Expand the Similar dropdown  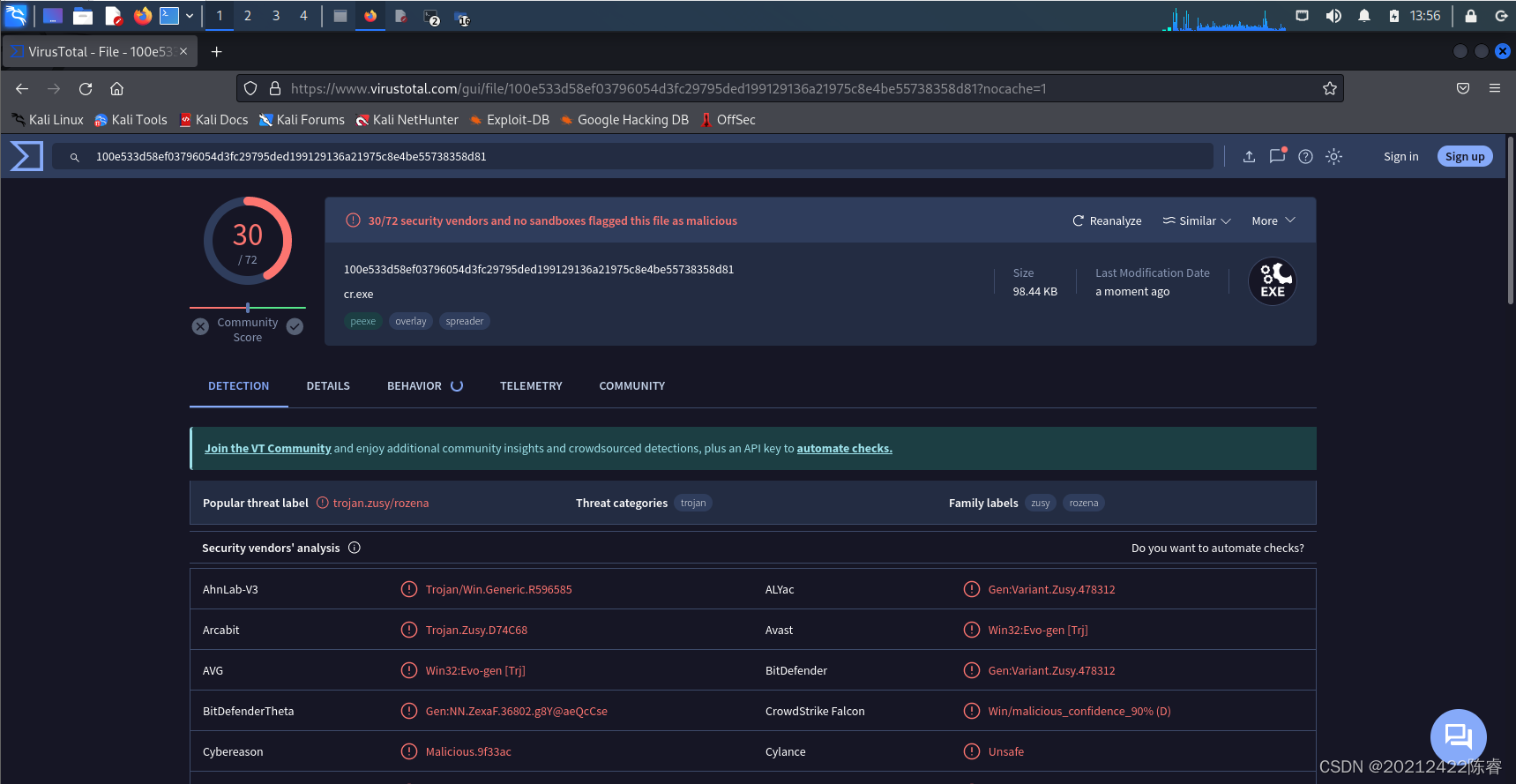[x=1197, y=220]
